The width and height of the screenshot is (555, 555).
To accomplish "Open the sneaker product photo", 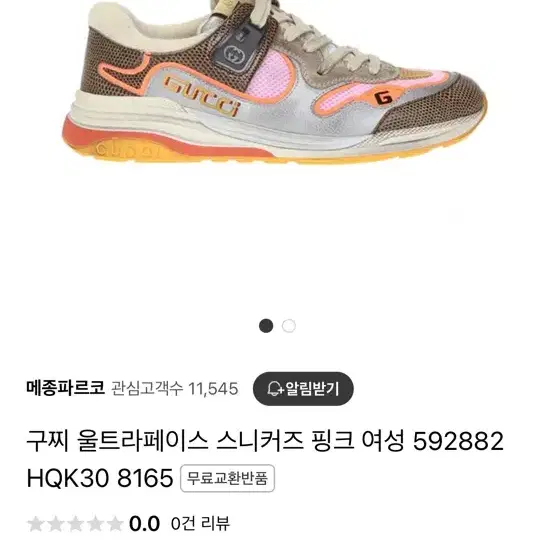I will pyautogui.click(x=274, y=83).
